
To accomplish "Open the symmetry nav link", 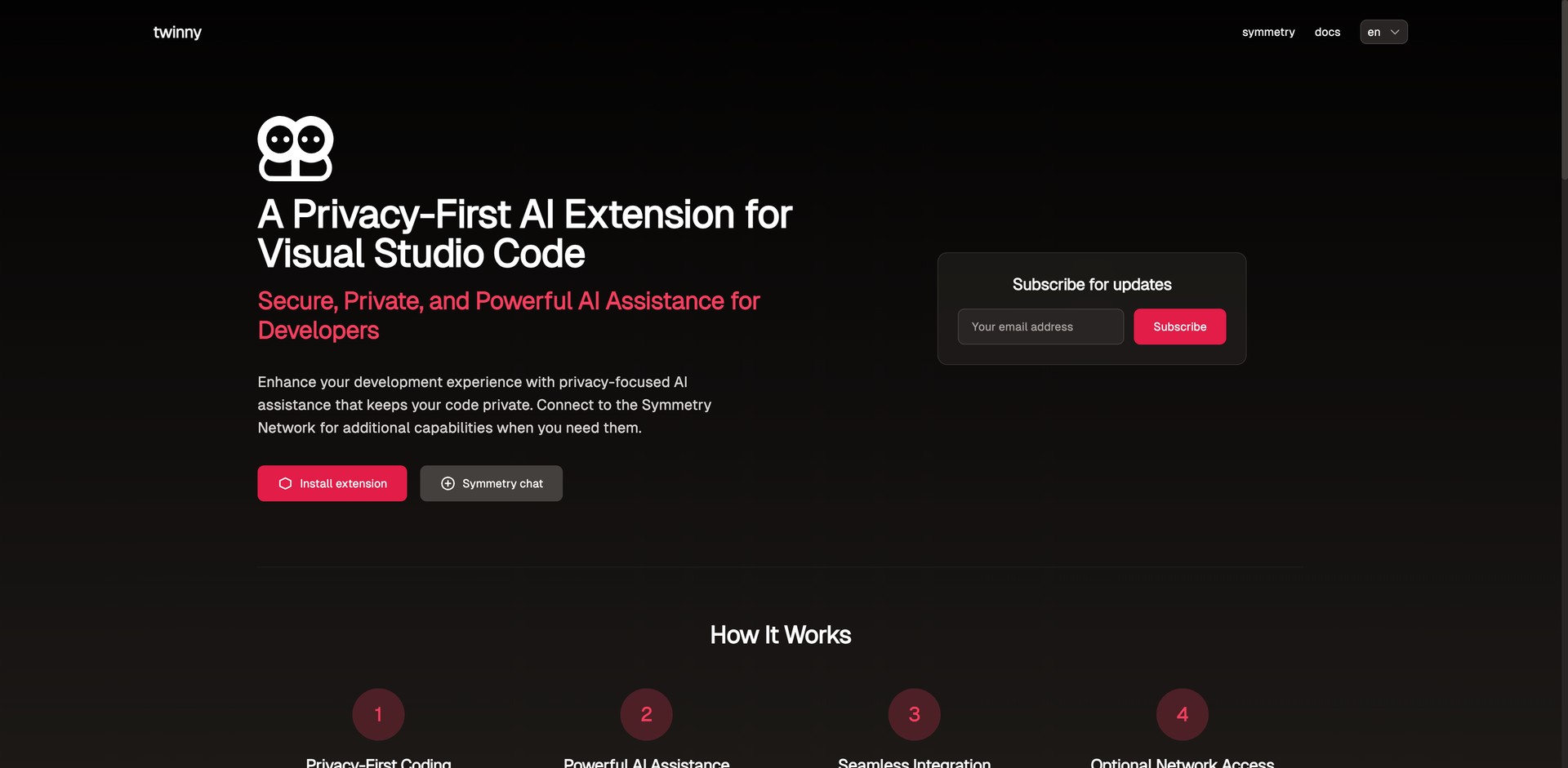I will pyautogui.click(x=1268, y=32).
